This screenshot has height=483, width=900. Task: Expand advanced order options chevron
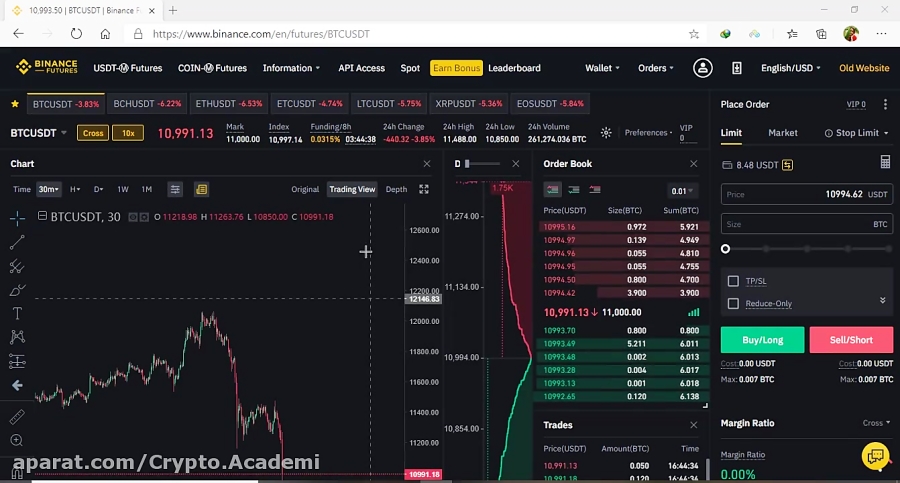883,300
